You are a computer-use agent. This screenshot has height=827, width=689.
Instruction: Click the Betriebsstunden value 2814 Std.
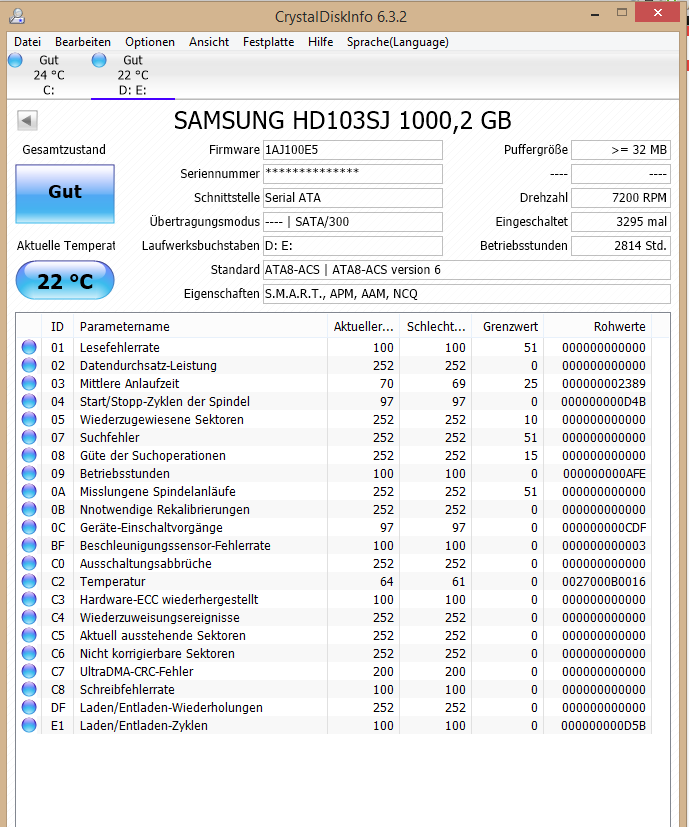621,246
